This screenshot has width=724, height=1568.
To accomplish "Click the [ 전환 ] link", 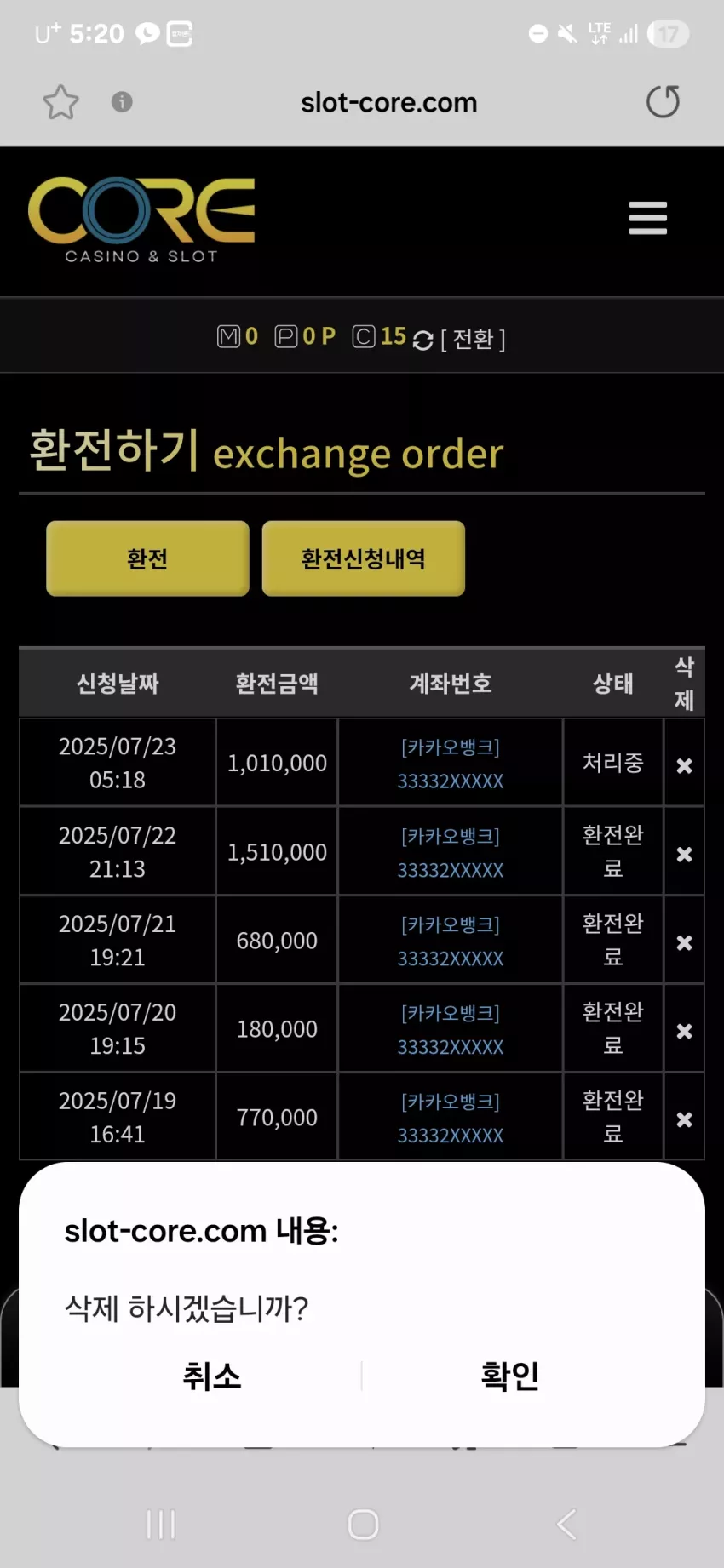I will click(x=473, y=339).
